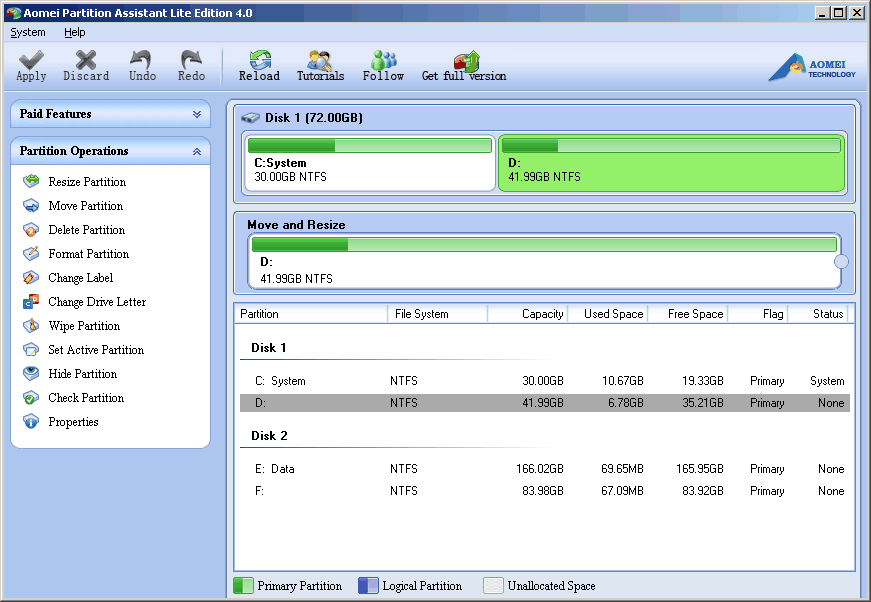Choose Move Partition in sidebar
This screenshot has height=602, width=871.
pyautogui.click(x=86, y=205)
